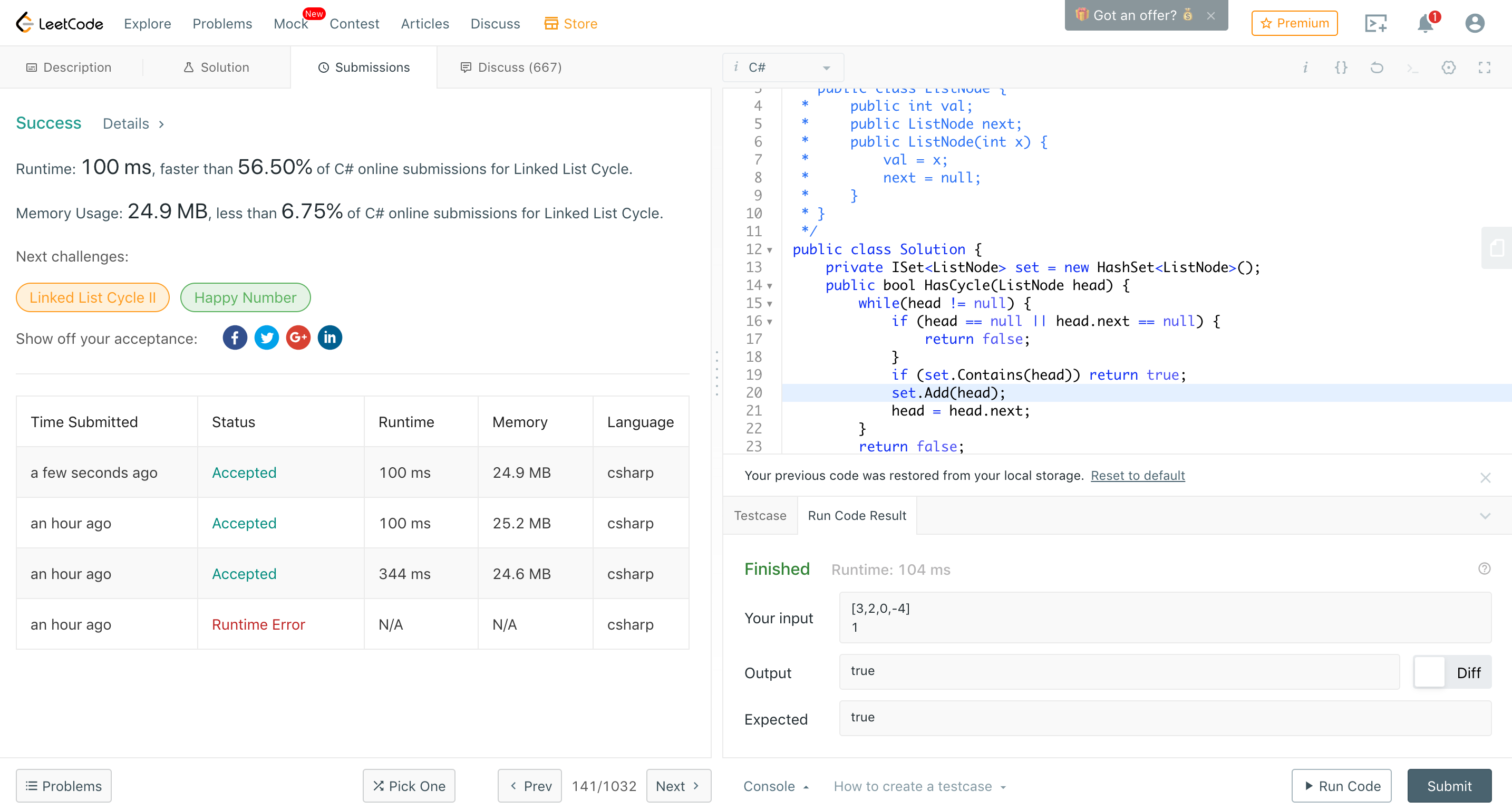Expand 'How to create a testcase'
This screenshot has height=810, width=1512.
tap(920, 786)
